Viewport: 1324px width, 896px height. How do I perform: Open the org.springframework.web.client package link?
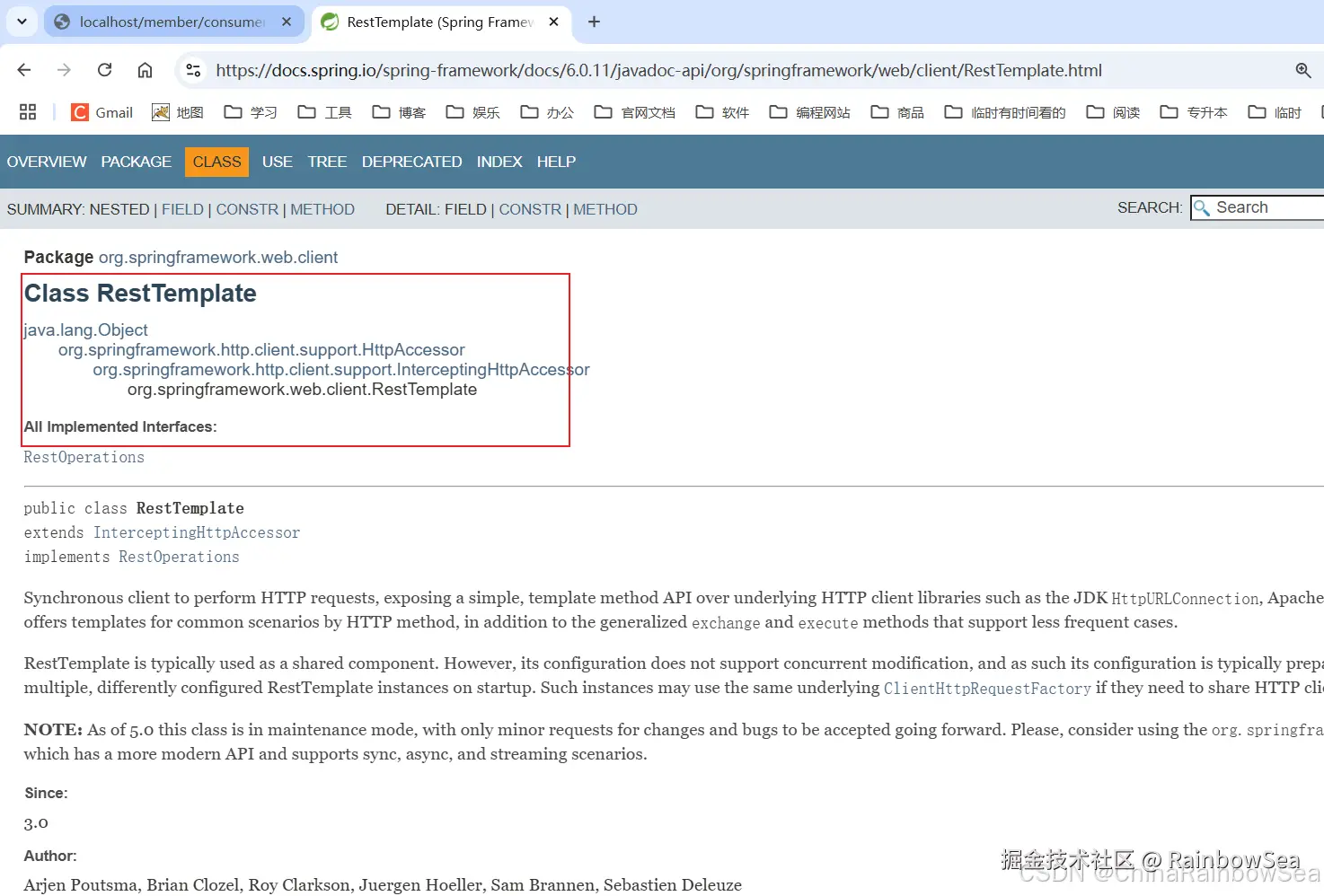coord(218,258)
